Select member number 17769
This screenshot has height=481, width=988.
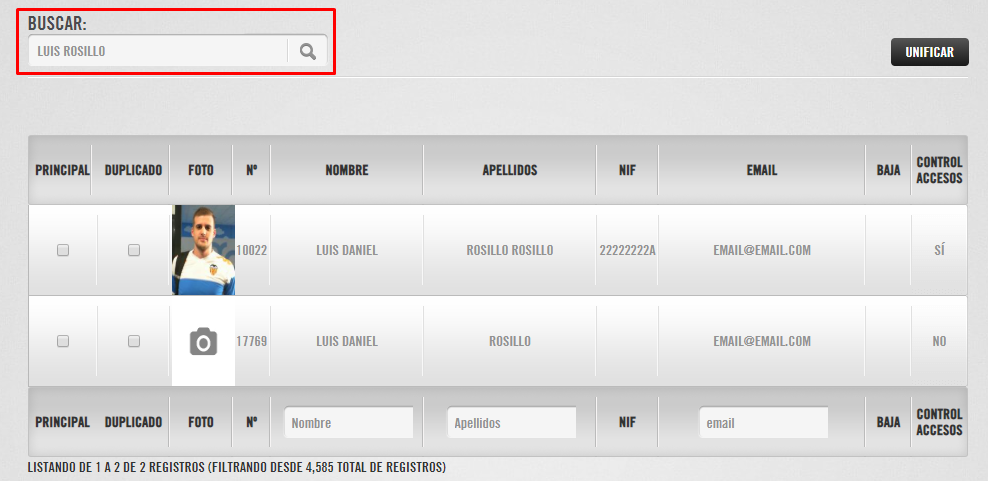[251, 341]
